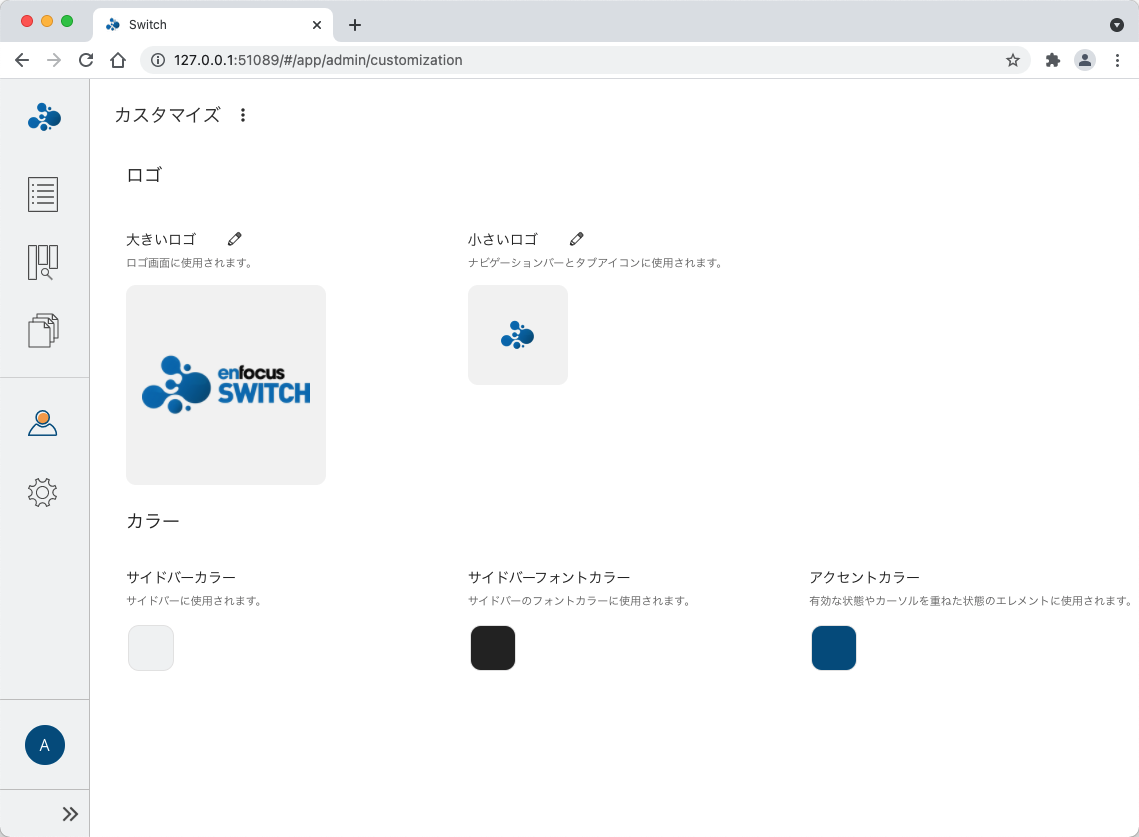
Task: Focus the URL address bar
Action: coord(585,60)
